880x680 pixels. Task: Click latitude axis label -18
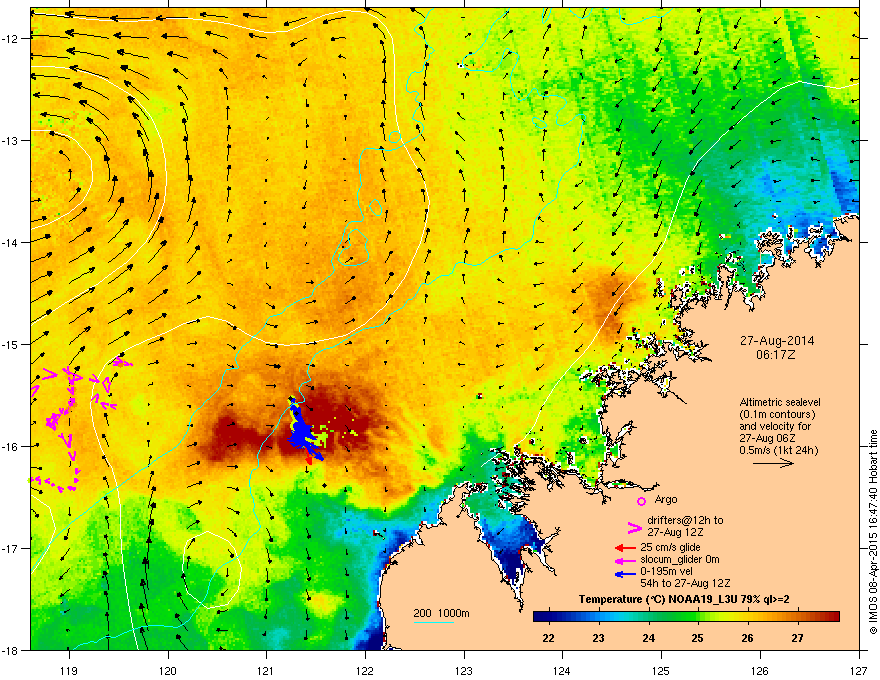point(11,650)
